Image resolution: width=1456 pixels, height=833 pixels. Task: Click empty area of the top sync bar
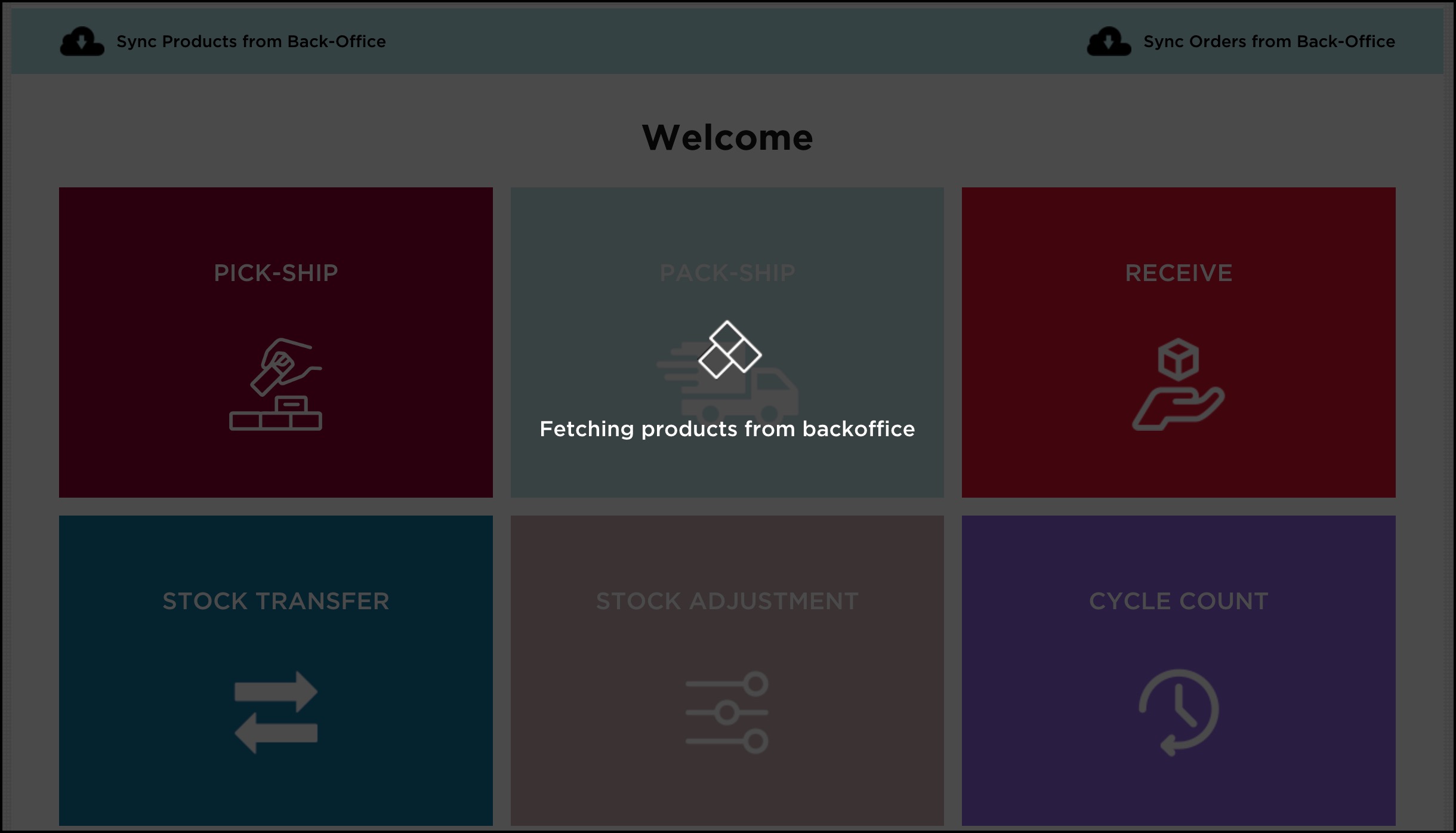(728, 42)
